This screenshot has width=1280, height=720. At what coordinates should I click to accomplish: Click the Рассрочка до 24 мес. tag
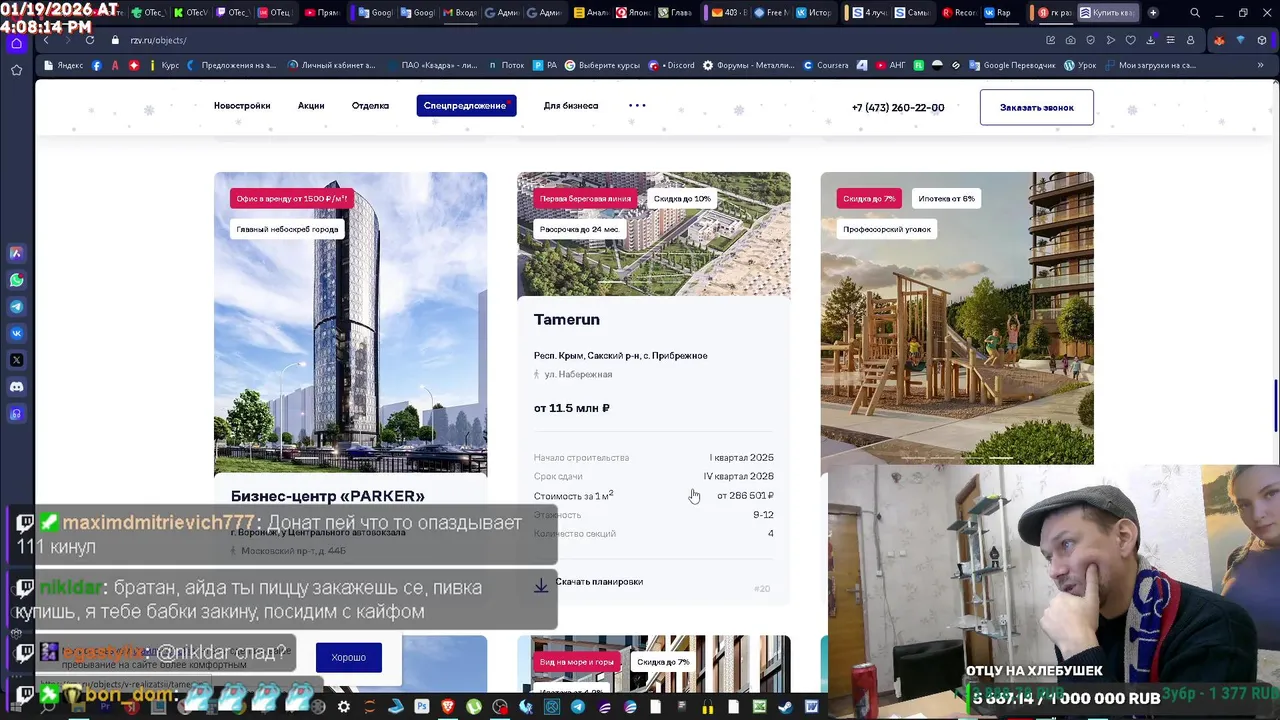click(580, 229)
